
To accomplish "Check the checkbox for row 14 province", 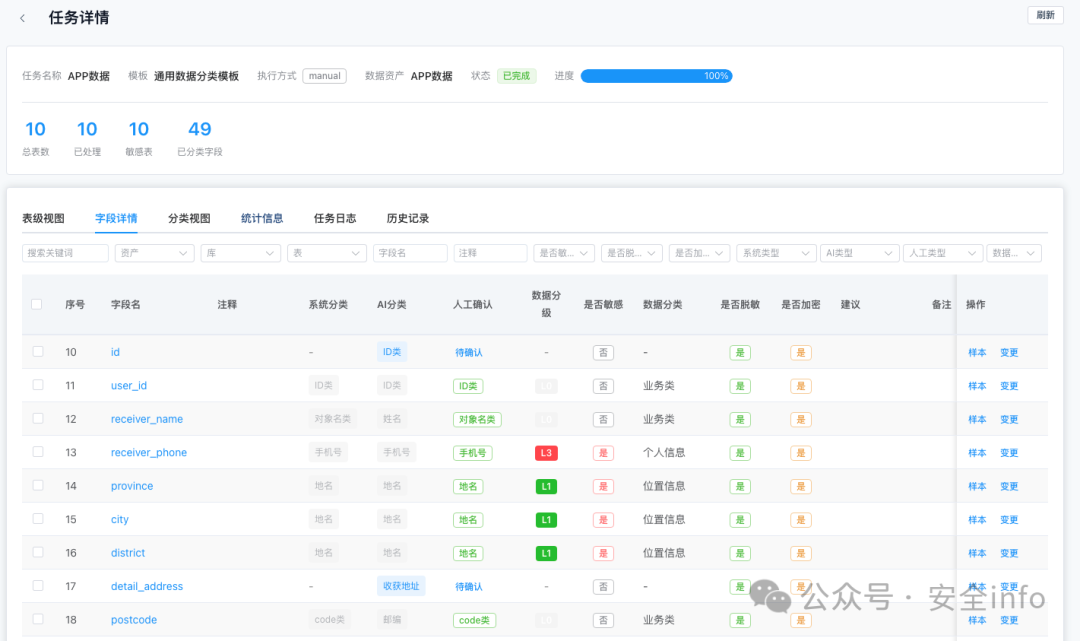I will [38, 485].
